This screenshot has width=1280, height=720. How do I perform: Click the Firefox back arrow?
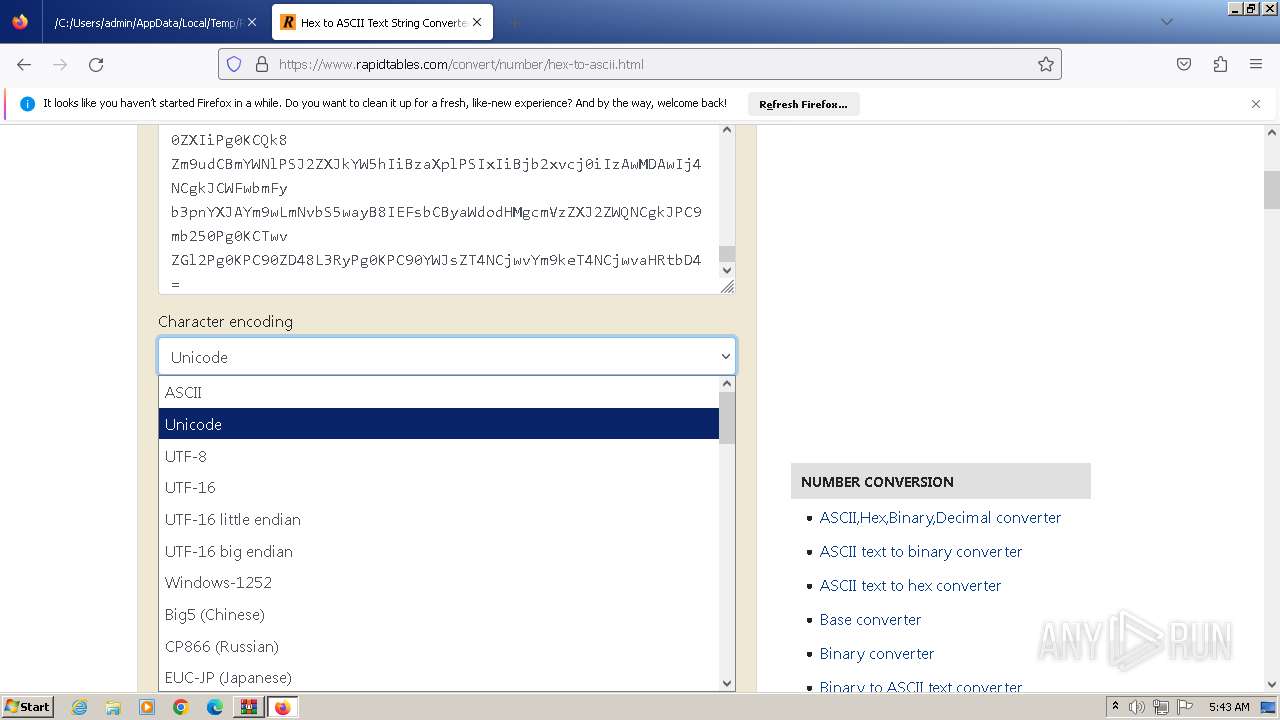coord(24,64)
